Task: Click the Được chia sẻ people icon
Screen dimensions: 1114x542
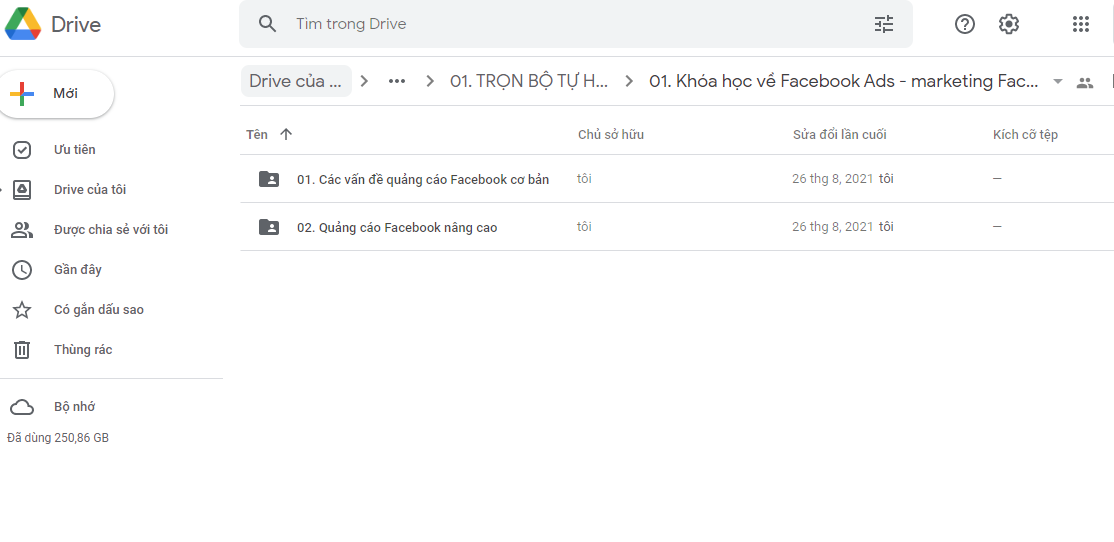Action: [x=22, y=229]
